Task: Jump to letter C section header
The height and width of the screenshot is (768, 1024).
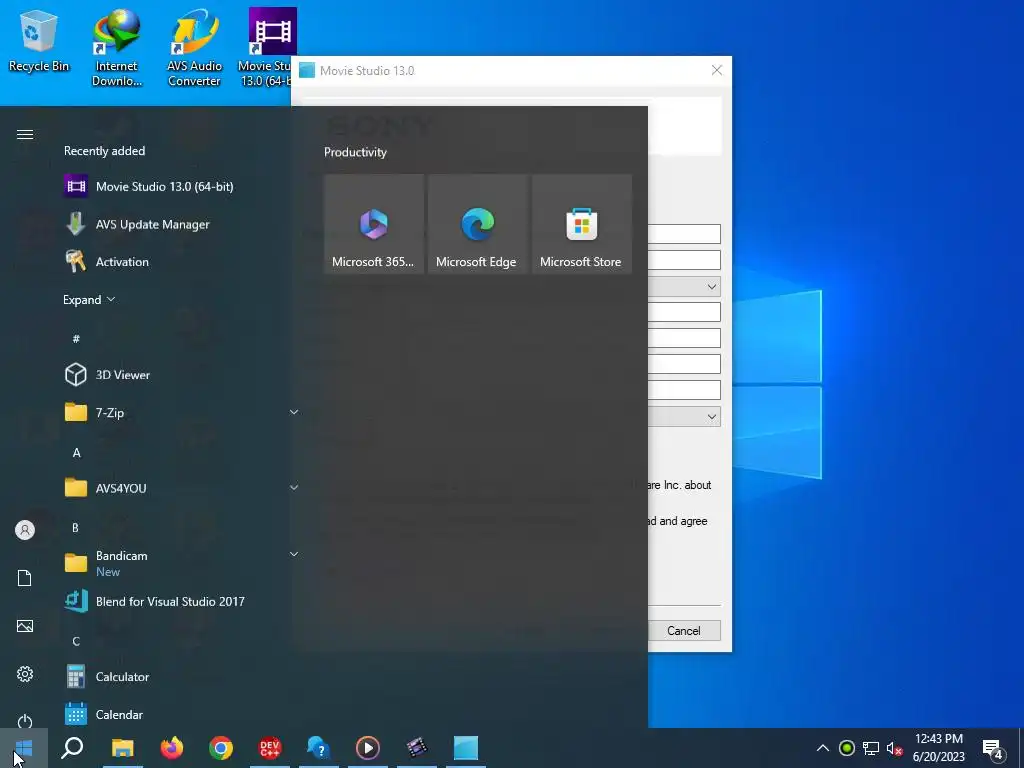Action: [76, 641]
